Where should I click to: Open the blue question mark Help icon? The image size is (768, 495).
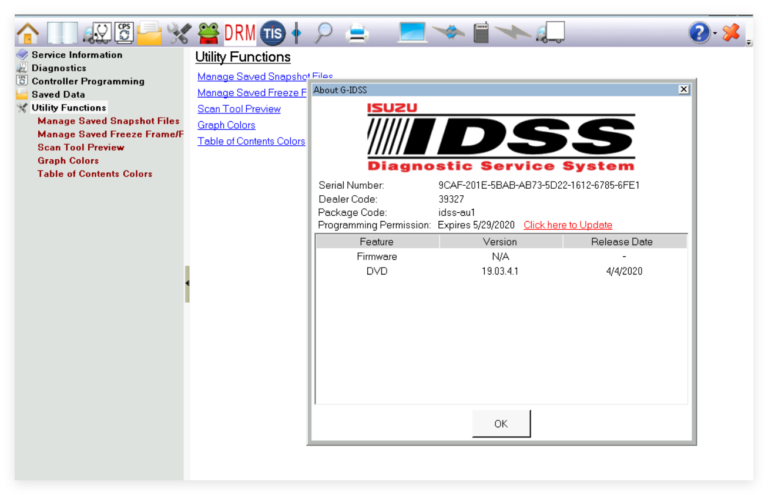[x=699, y=33]
